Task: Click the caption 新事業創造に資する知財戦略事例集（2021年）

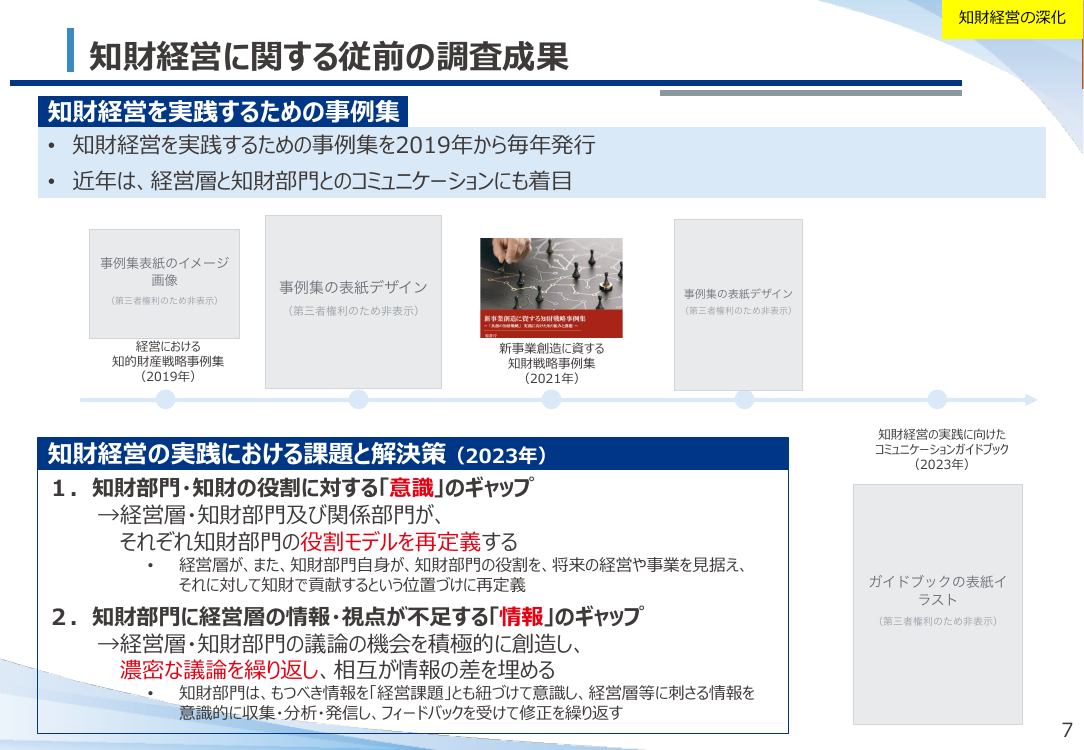Action: [x=552, y=364]
